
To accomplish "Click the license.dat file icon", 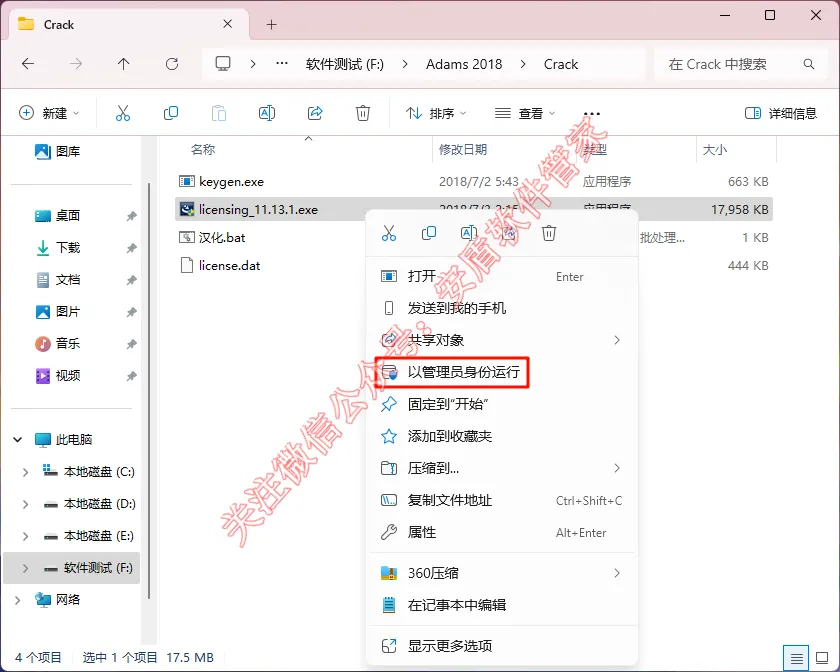I will 186,265.
